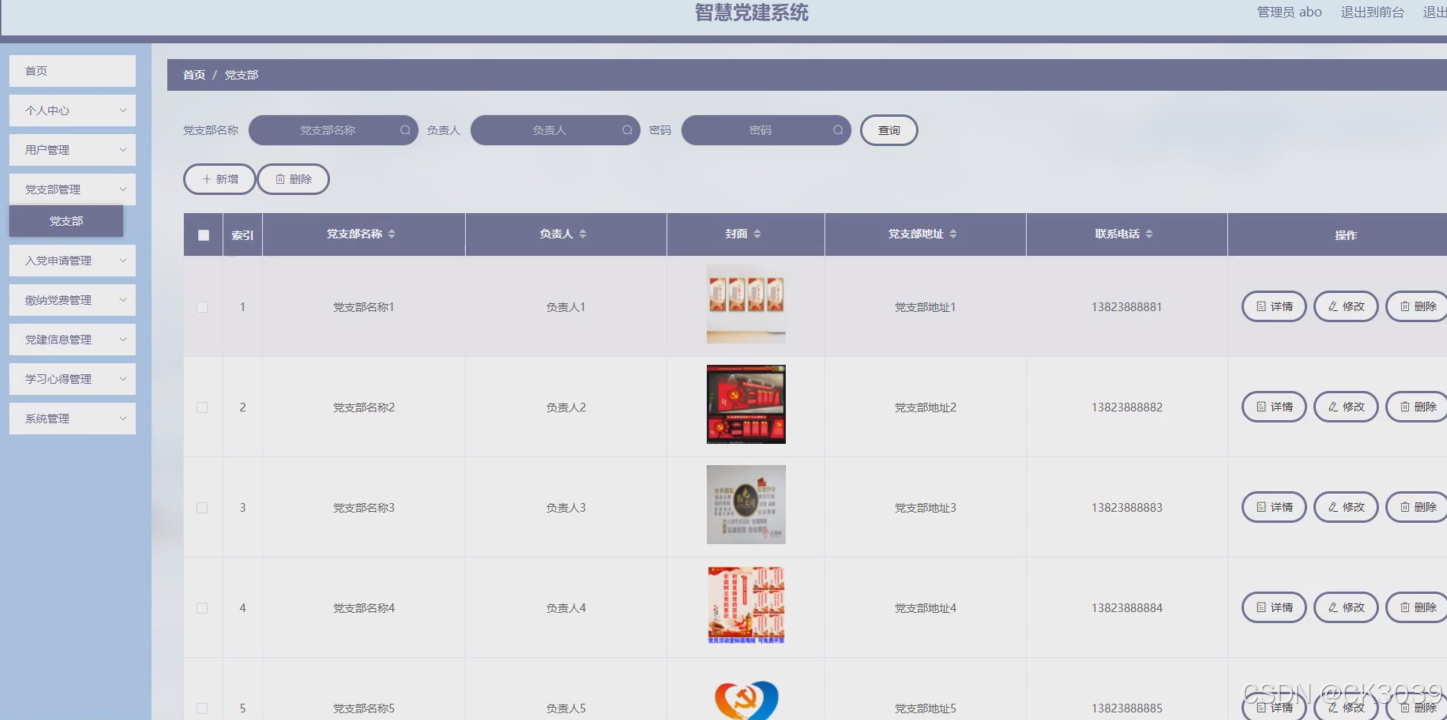Click the 删除 batch delete button
Viewport: 1447px width, 720px height.
click(293, 179)
